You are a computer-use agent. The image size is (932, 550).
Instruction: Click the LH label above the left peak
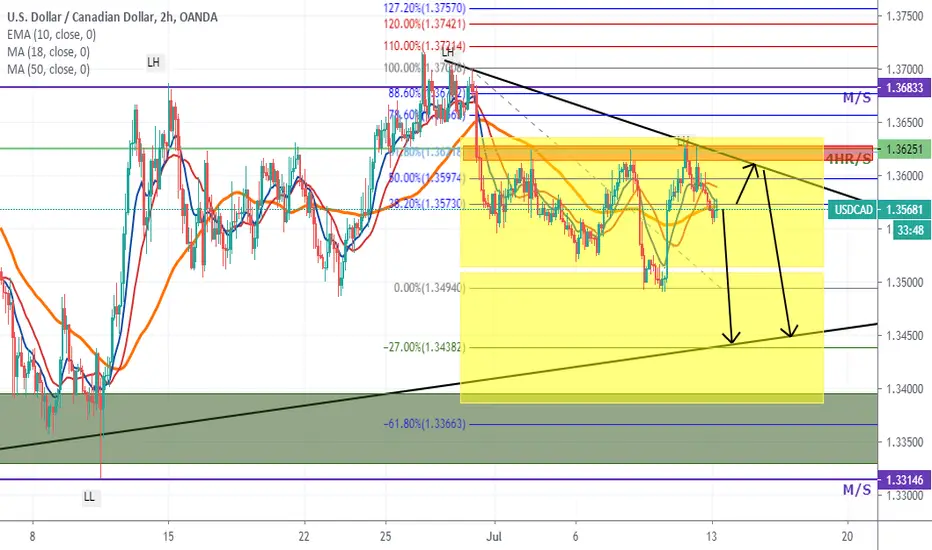[x=153, y=62]
